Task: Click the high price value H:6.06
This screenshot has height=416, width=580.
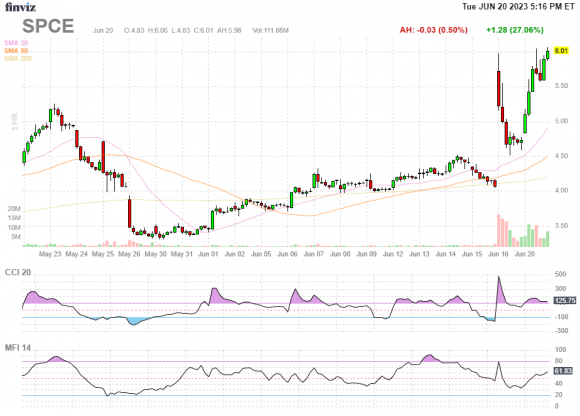Action: pyautogui.click(x=158, y=30)
